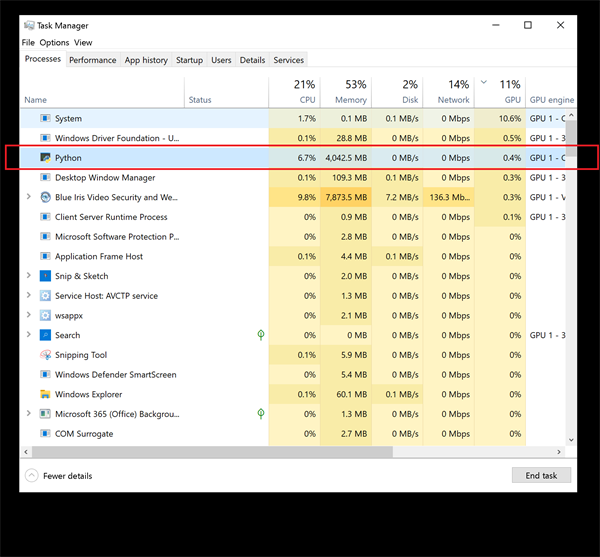
Task: Click the horizontal scrollbar right arrow
Action: click(559, 452)
